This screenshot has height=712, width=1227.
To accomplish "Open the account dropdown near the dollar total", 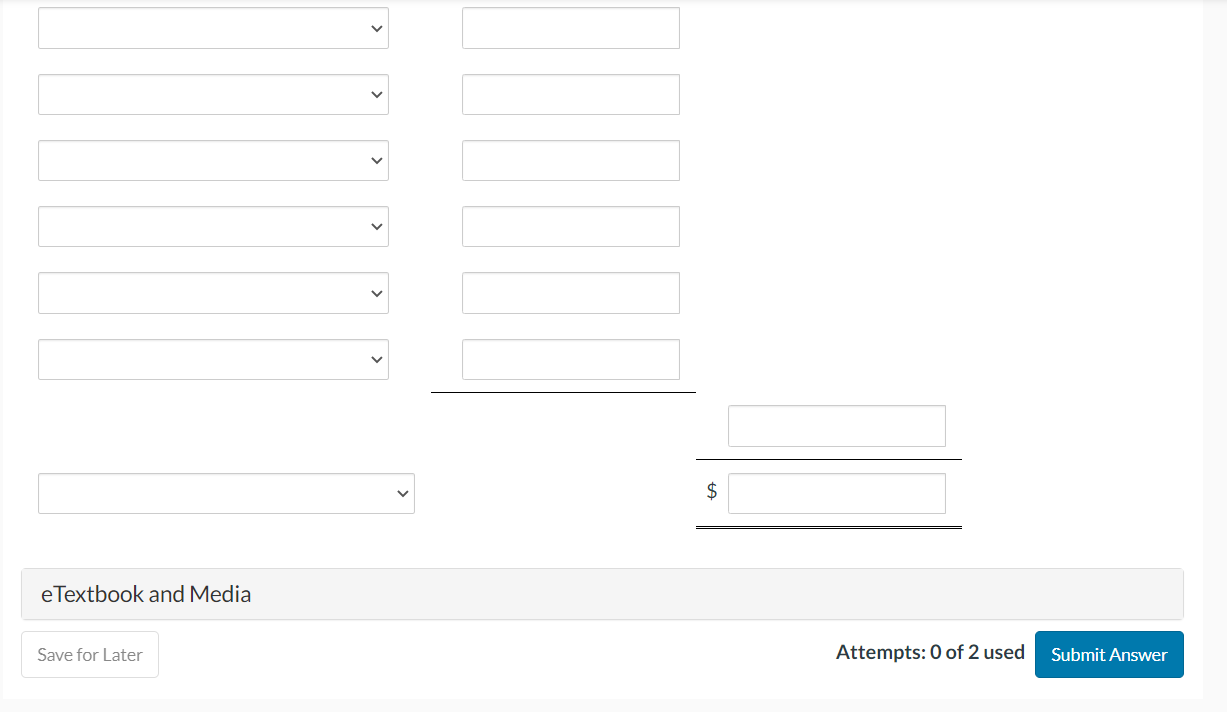I will point(226,493).
